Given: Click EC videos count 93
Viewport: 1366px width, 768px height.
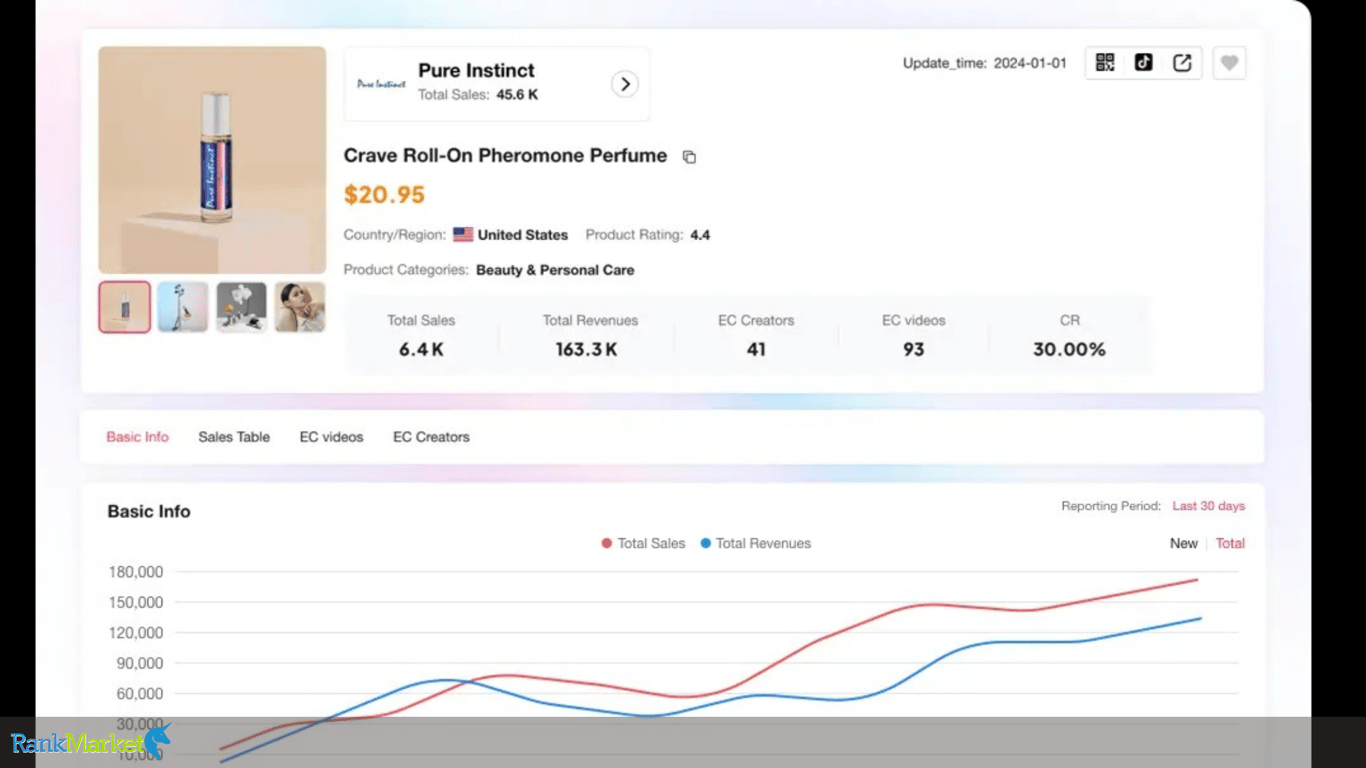Looking at the screenshot, I should (x=913, y=350).
